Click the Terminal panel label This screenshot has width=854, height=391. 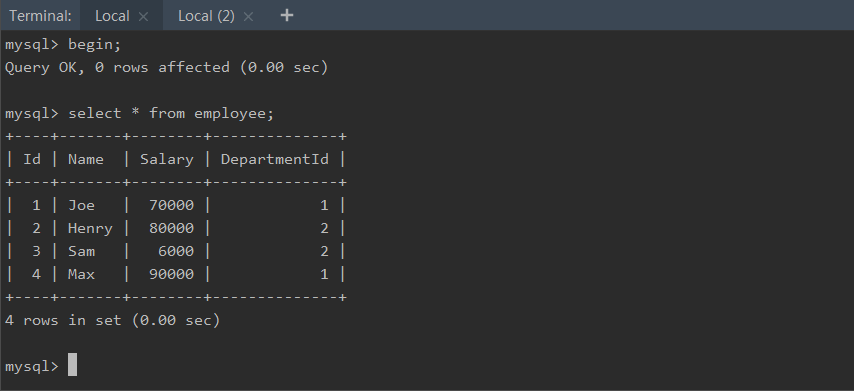pyautogui.click(x=40, y=16)
